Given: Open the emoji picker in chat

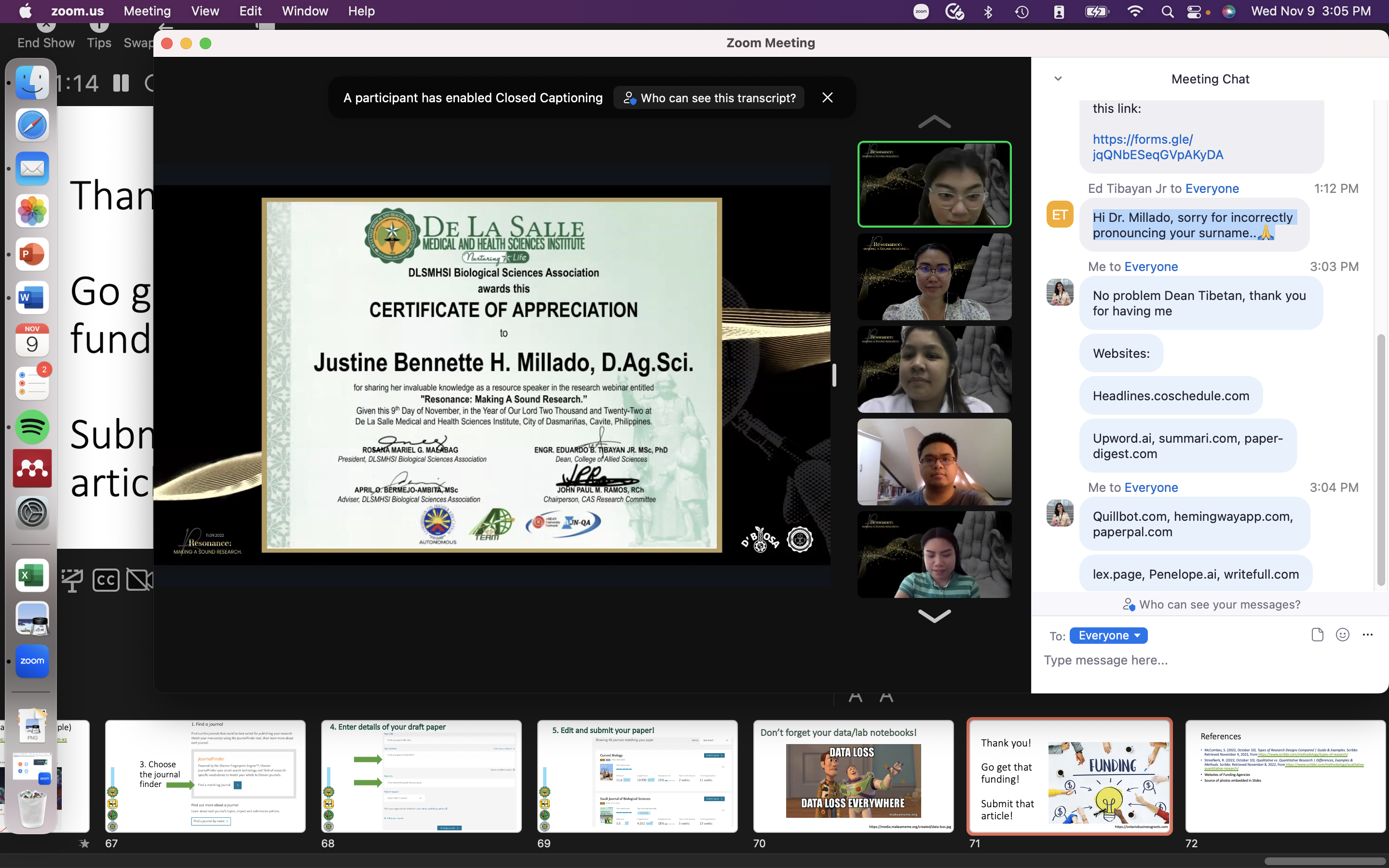Looking at the screenshot, I should coord(1342,634).
